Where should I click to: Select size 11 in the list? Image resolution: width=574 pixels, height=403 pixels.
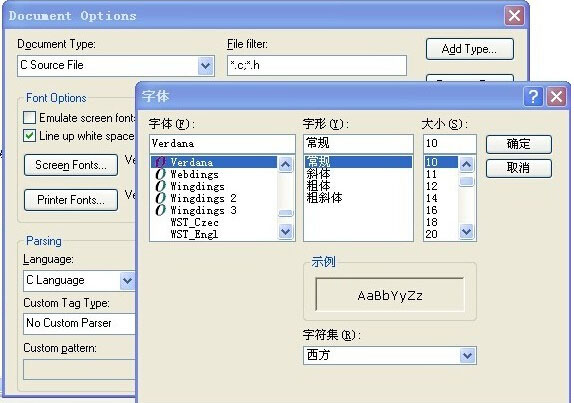(x=441, y=174)
